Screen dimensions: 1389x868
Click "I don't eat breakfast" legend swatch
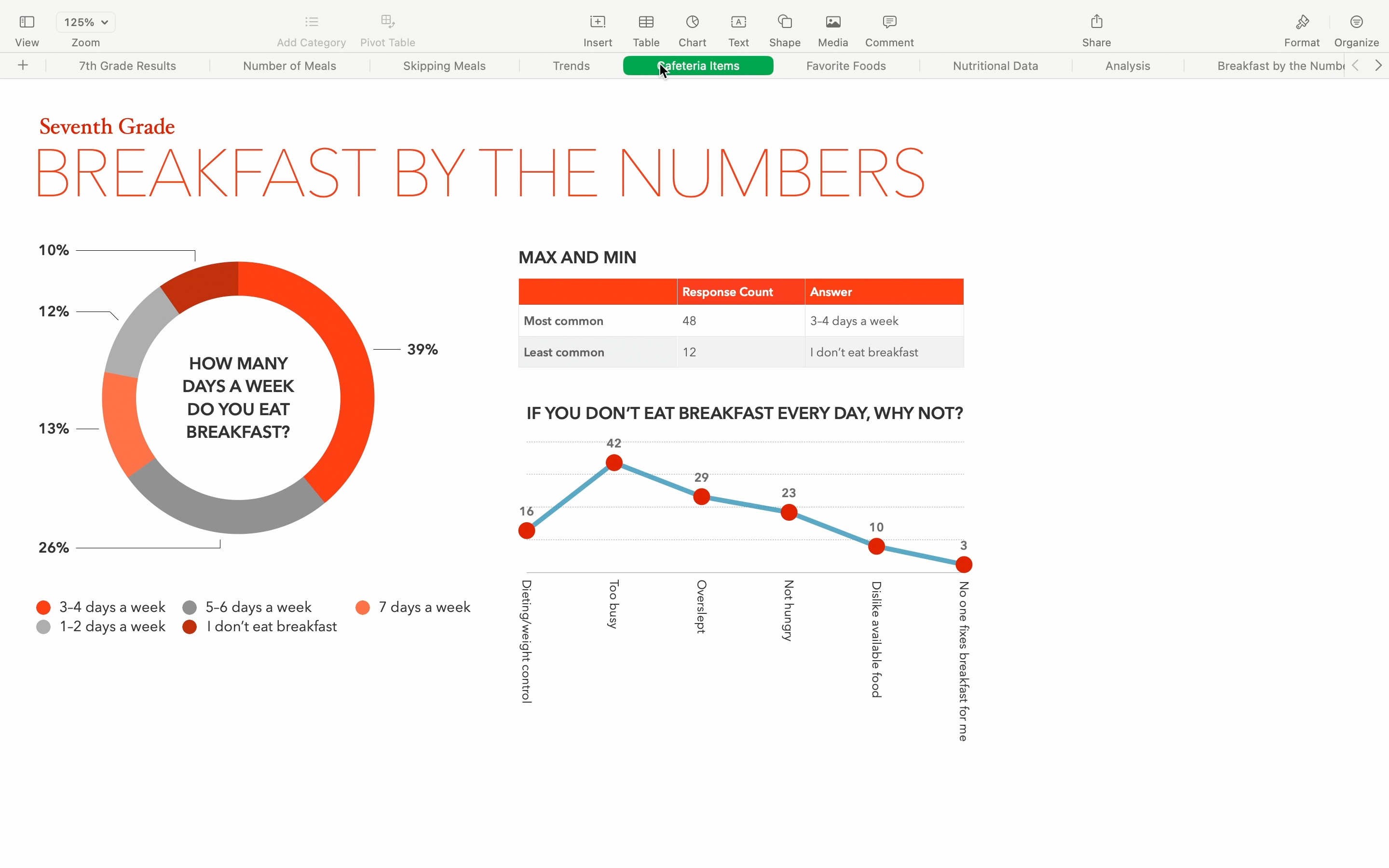coord(190,627)
